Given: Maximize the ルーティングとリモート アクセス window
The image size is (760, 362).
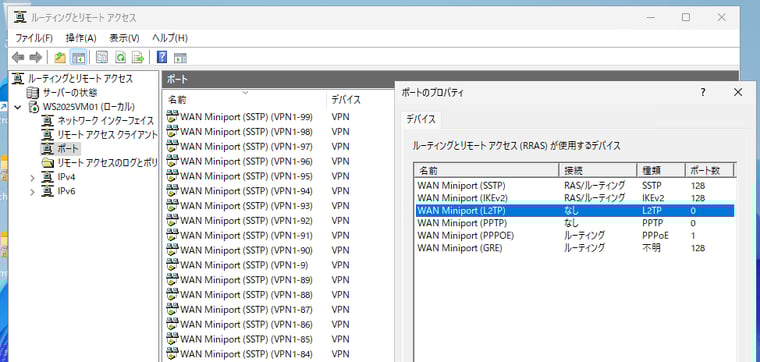Looking at the screenshot, I should 685,17.
